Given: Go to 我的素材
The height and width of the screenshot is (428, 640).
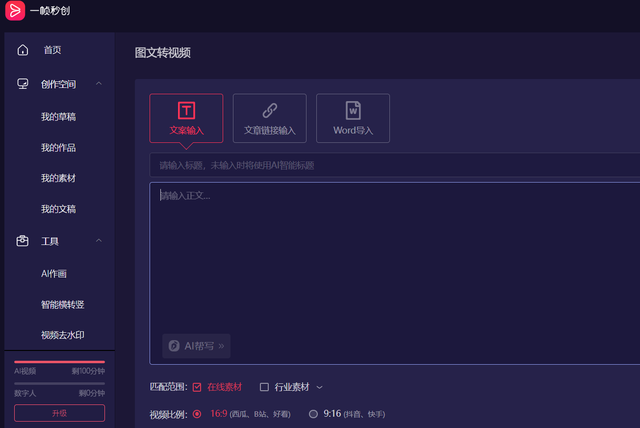Looking at the screenshot, I should [58, 178].
